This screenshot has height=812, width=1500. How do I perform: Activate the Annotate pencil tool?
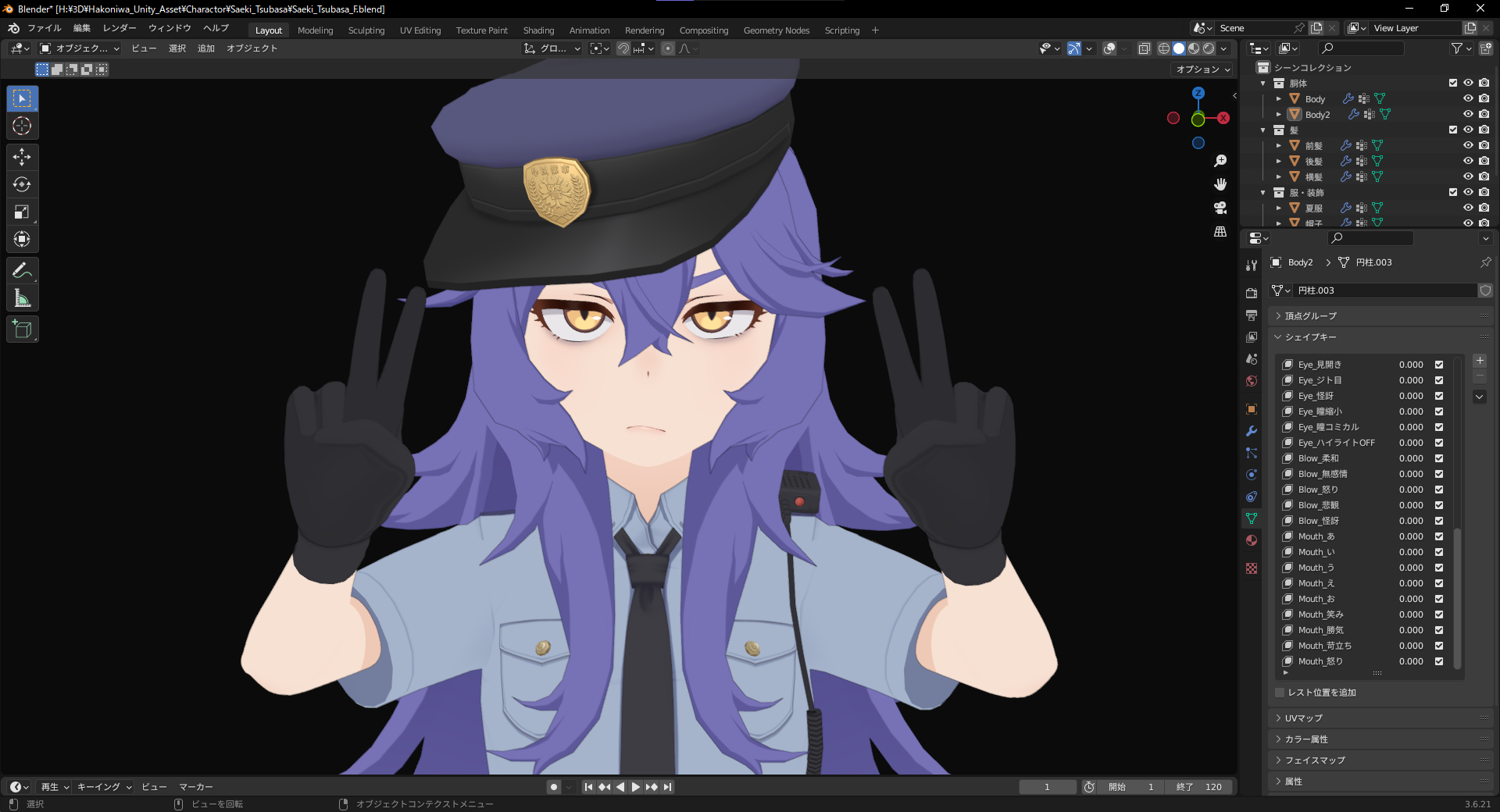[22, 271]
